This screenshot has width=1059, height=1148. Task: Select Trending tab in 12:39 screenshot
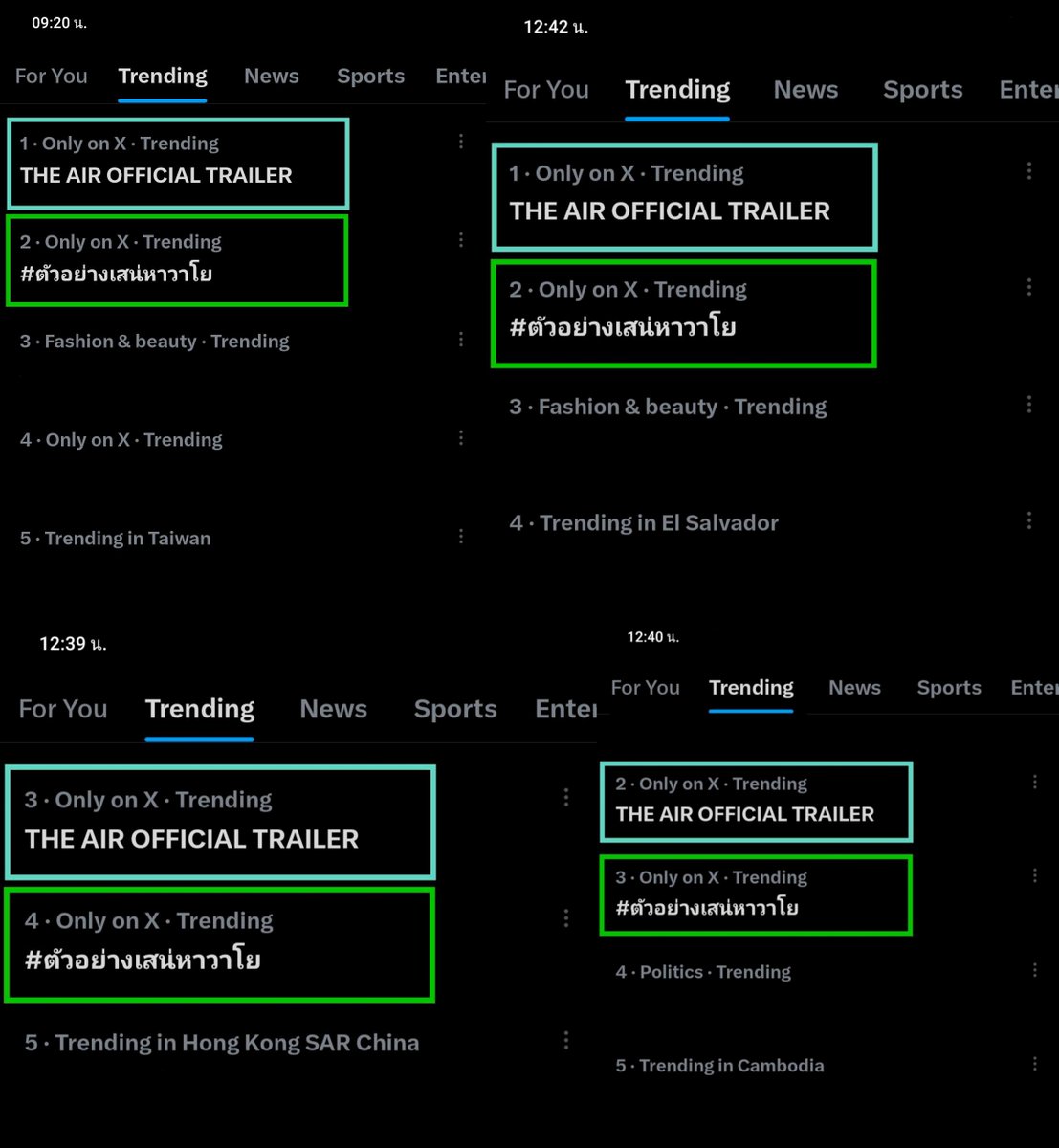[x=200, y=709]
